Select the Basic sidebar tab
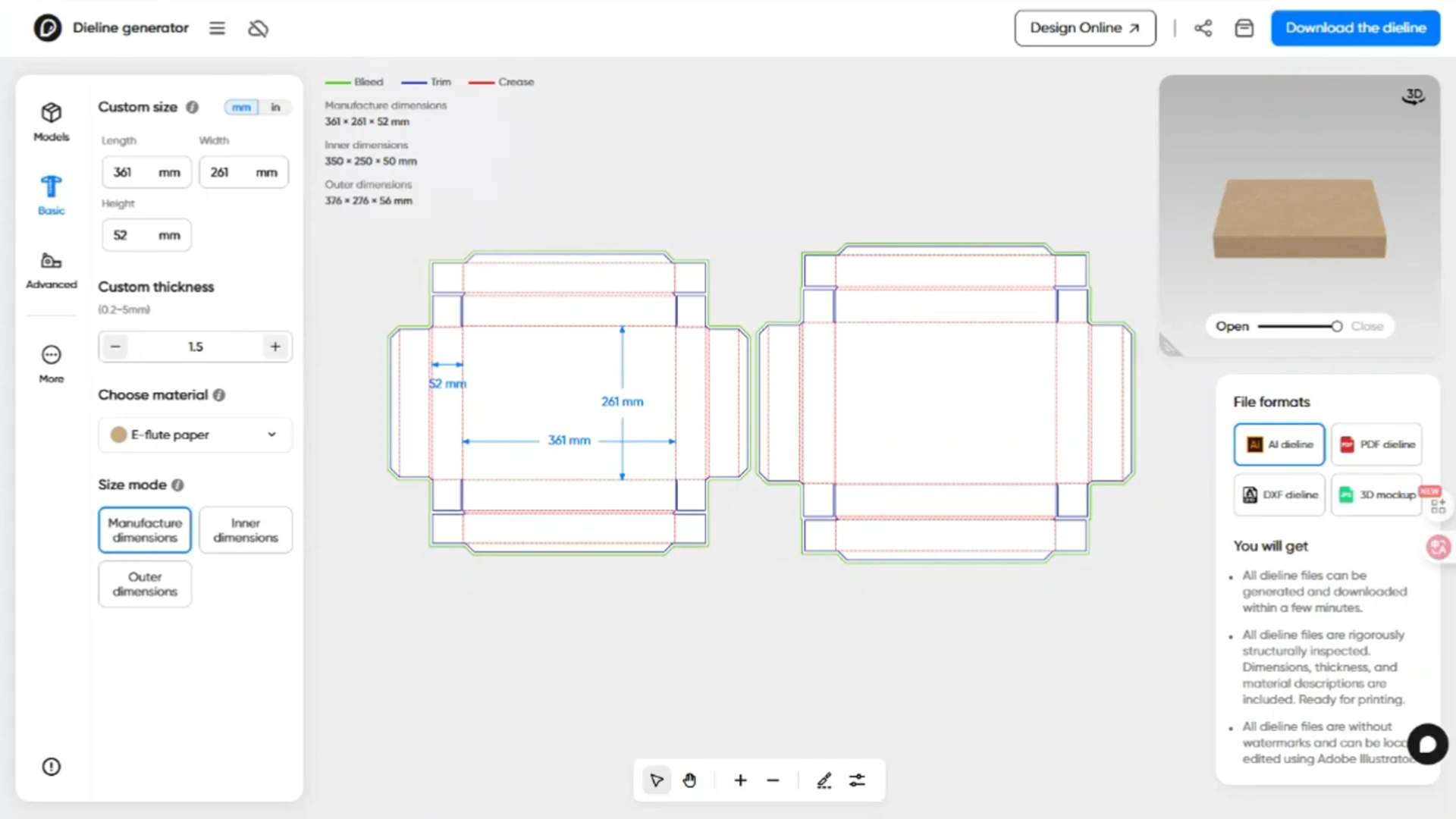1456x819 pixels. point(51,195)
